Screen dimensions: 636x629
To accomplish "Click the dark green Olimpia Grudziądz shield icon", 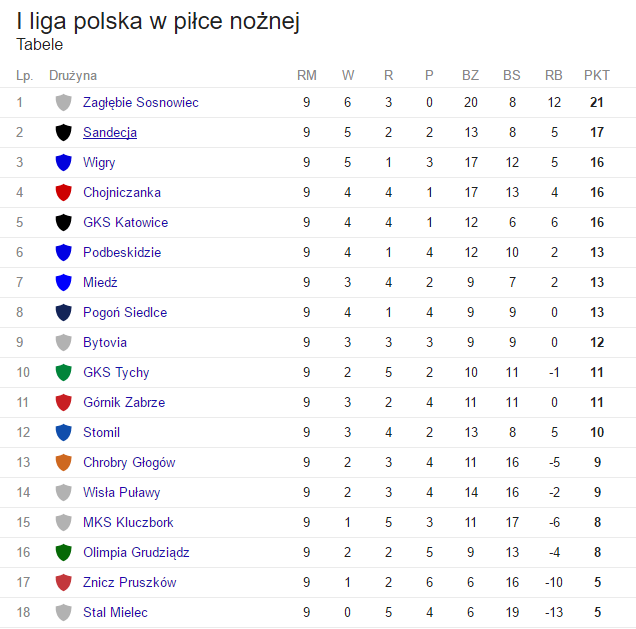I will [x=64, y=552].
